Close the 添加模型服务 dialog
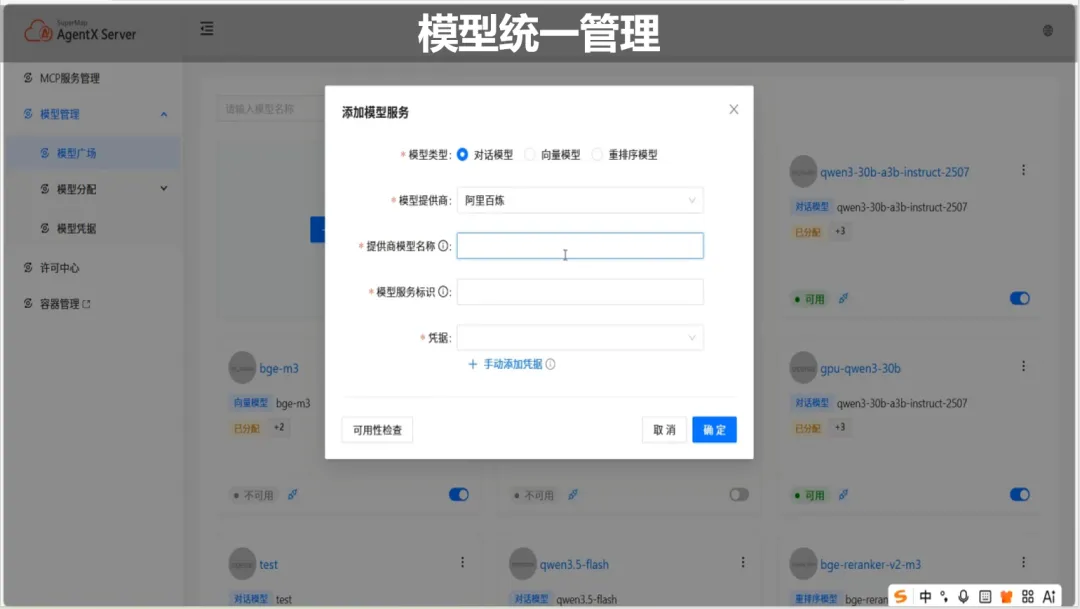This screenshot has width=1080, height=609. [734, 110]
